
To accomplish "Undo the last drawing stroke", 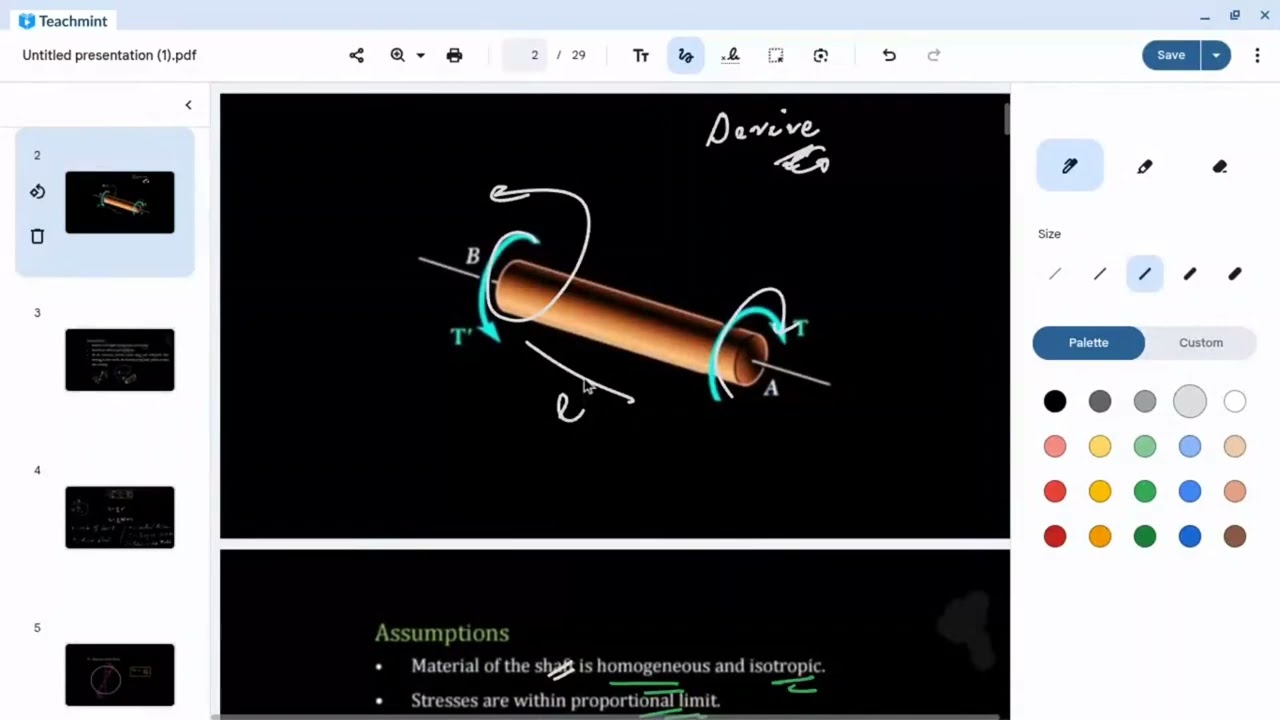I will point(889,55).
